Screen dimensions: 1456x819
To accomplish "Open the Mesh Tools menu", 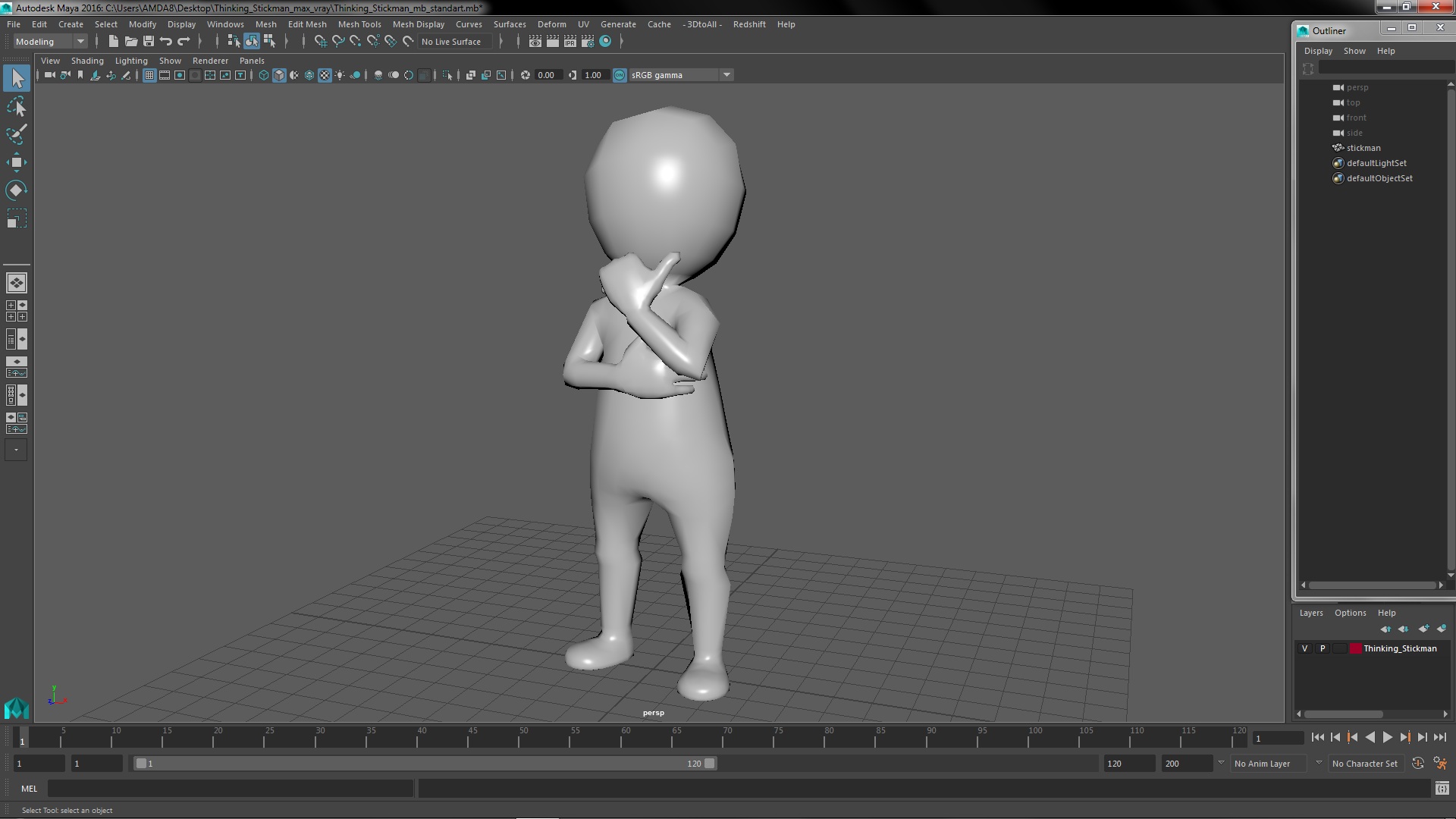I will [x=359, y=24].
